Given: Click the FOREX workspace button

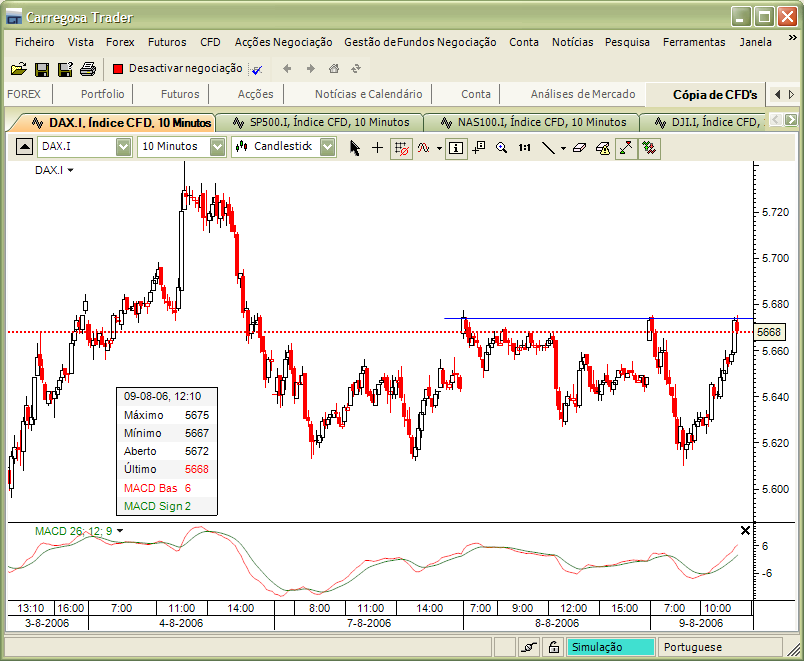Looking at the screenshot, I should click(x=24, y=94).
